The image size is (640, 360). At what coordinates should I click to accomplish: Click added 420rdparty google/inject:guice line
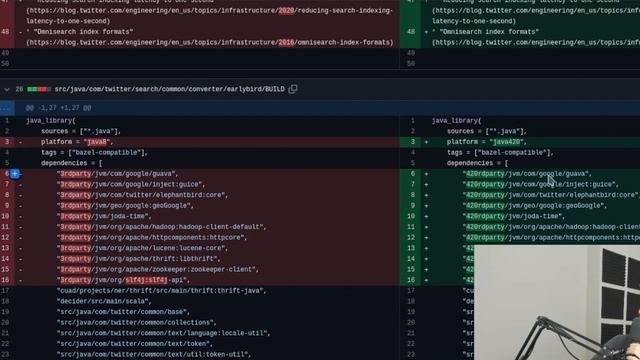pyautogui.click(x=540, y=184)
